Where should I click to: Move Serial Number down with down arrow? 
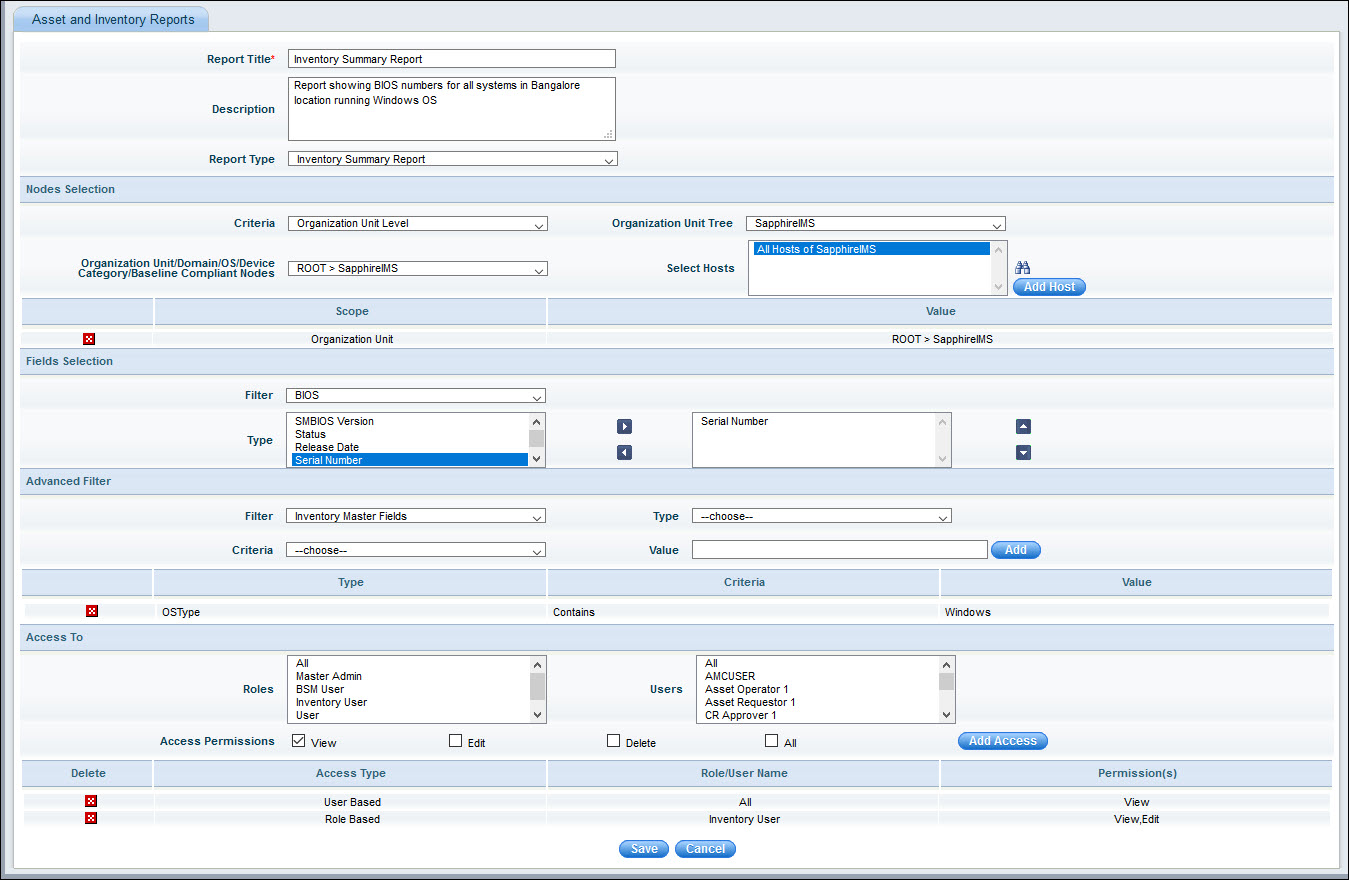[1023, 452]
